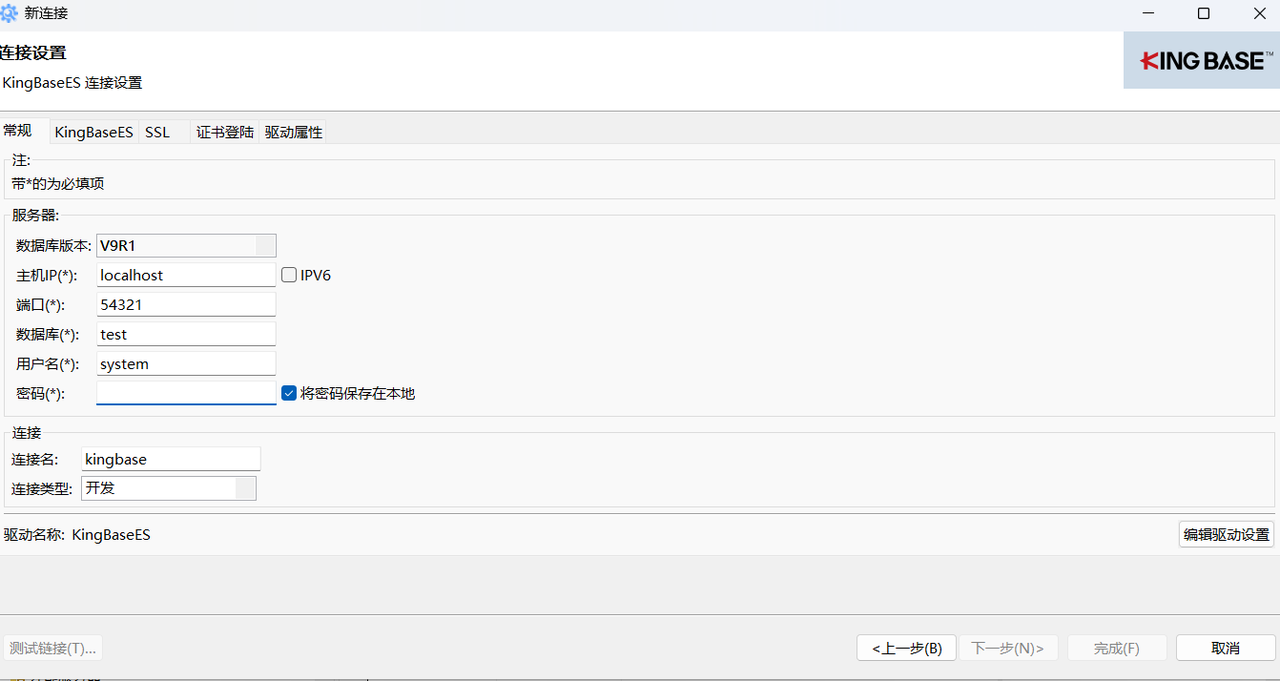Click the KingBase logo image
Image resolution: width=1280 pixels, height=681 pixels.
click(1201, 60)
